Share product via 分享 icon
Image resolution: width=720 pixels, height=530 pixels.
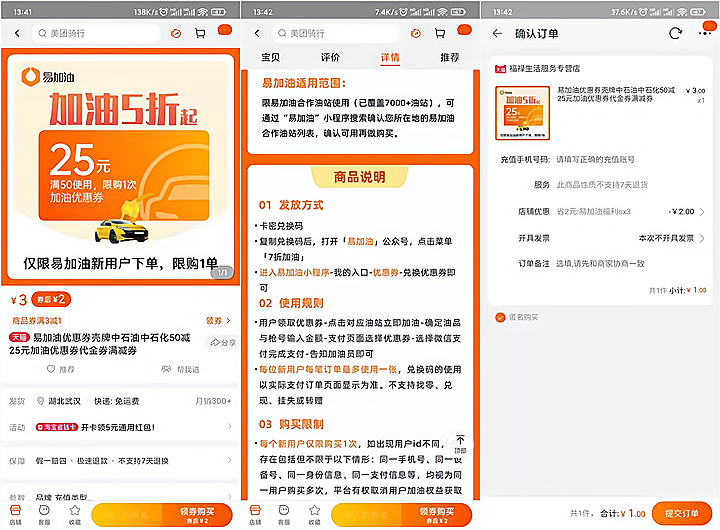(x=223, y=343)
